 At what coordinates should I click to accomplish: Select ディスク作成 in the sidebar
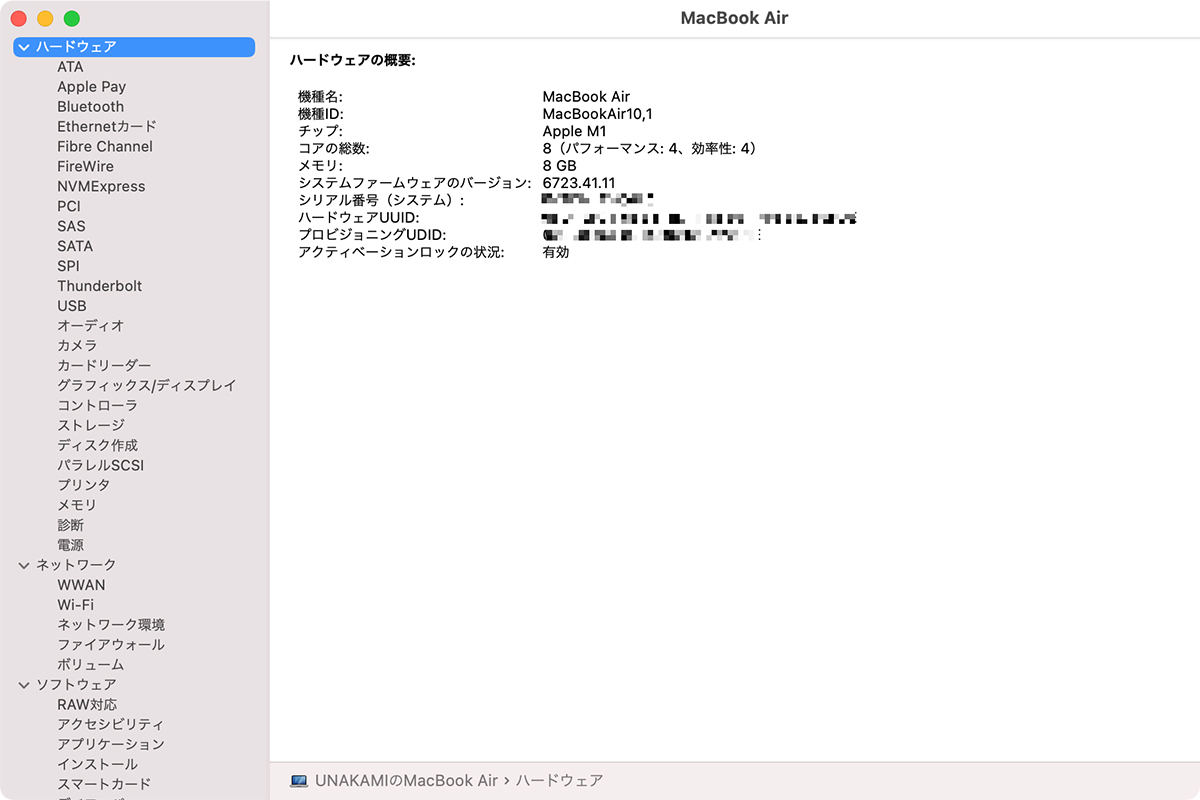[x=97, y=446]
